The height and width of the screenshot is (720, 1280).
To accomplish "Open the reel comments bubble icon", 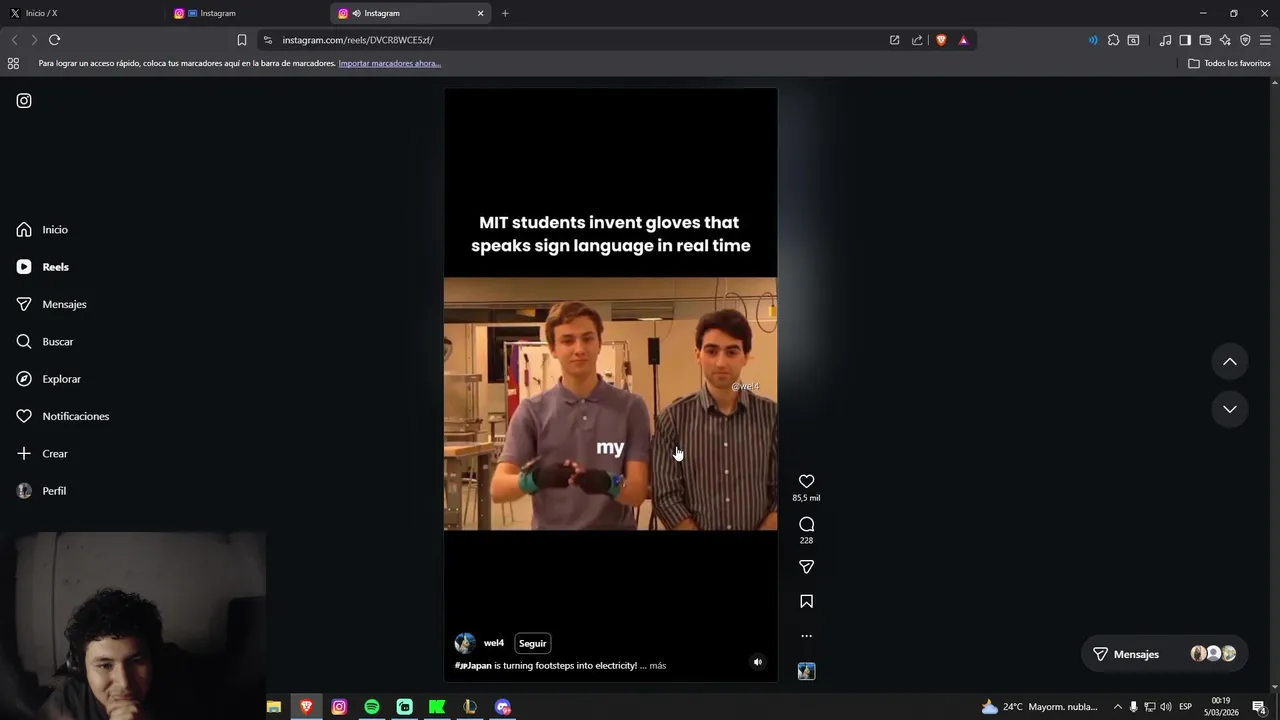I will (806, 524).
